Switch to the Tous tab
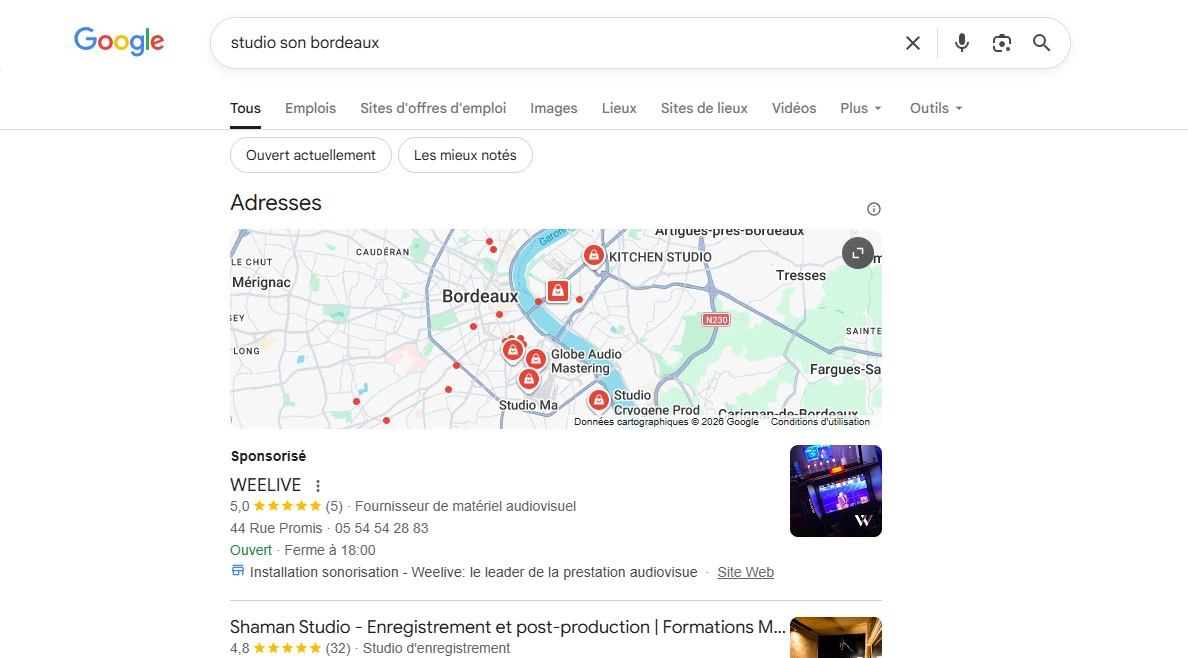Viewport: 1188px width, 658px height. [x=245, y=108]
